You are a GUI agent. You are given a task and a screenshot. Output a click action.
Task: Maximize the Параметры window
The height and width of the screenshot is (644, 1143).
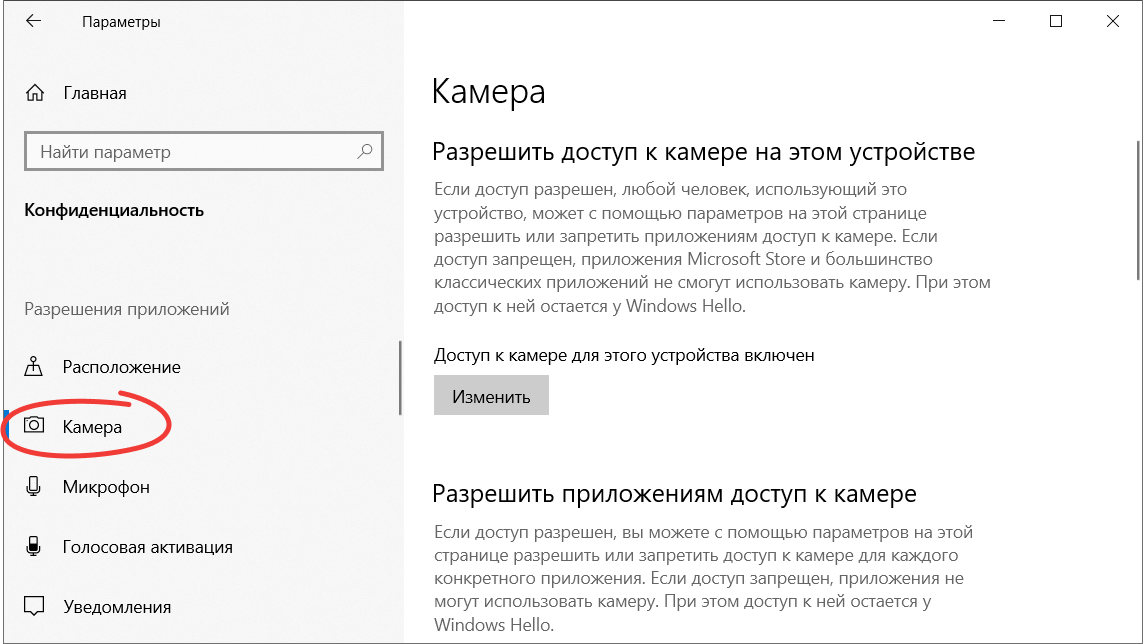1056,21
